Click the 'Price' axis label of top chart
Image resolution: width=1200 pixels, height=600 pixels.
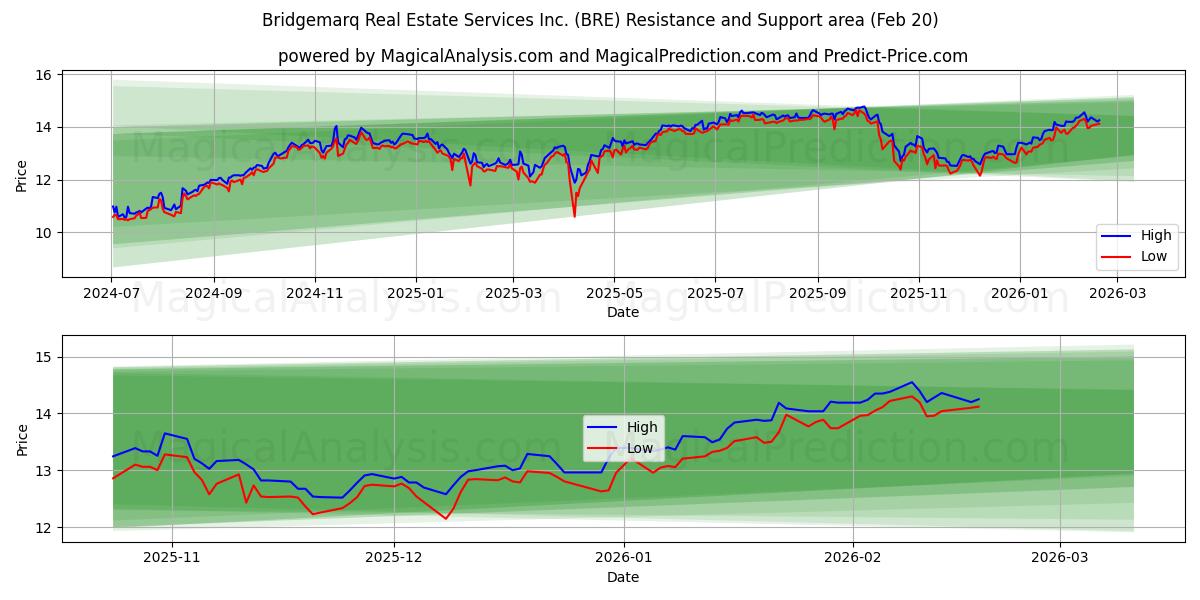[22, 174]
